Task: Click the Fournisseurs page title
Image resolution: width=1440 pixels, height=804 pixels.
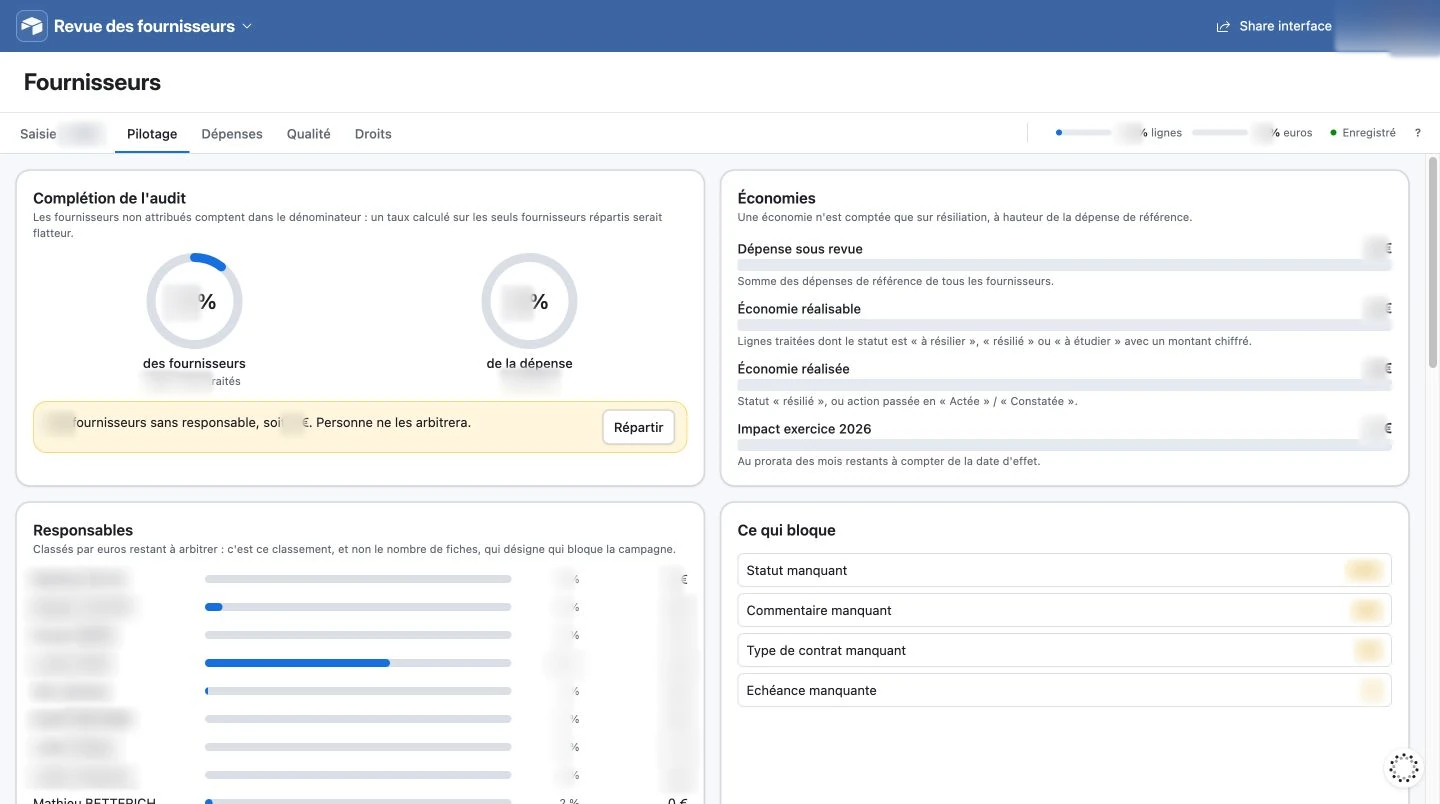Action: pyautogui.click(x=92, y=82)
